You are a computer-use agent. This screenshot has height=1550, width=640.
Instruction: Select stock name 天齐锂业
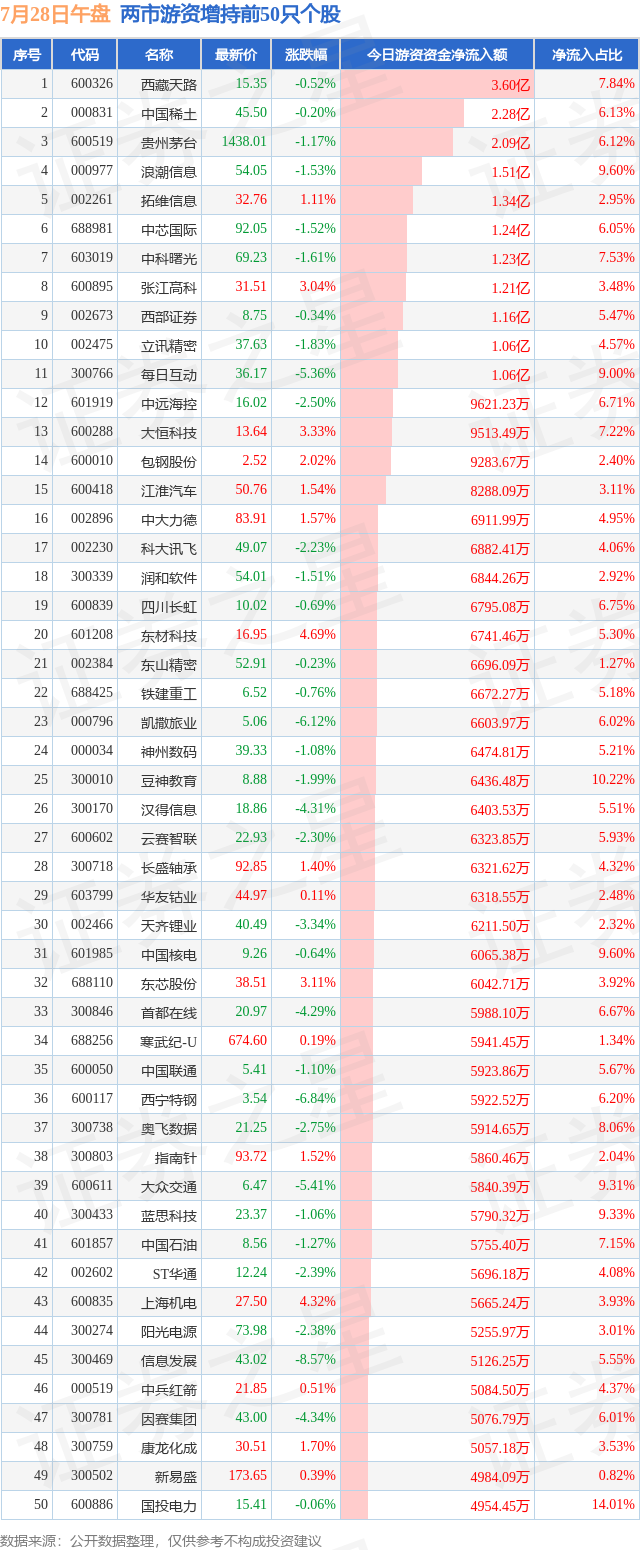(169, 926)
